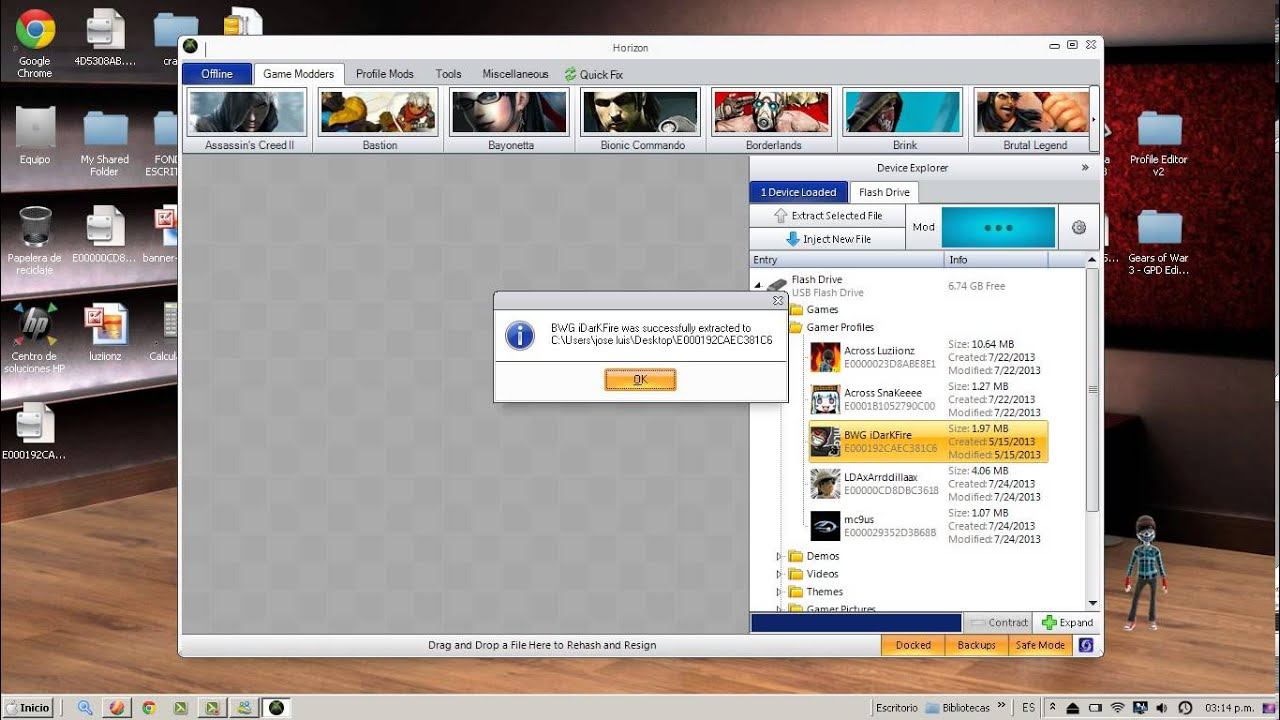1280x720 pixels.
Task: Click the Horizon icon in the title bar
Action: (x=190, y=46)
